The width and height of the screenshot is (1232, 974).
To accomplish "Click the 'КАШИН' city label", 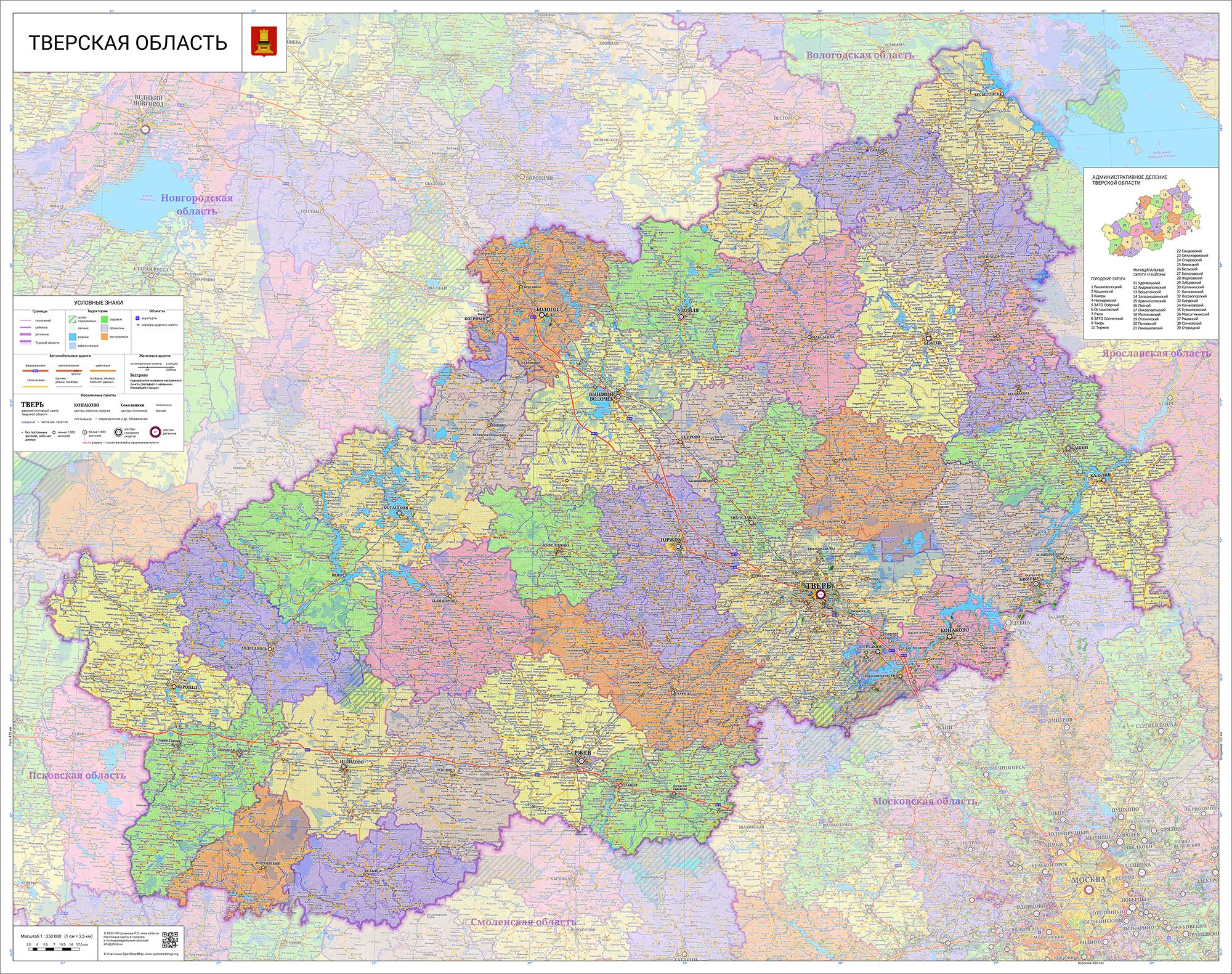I will (1079, 448).
